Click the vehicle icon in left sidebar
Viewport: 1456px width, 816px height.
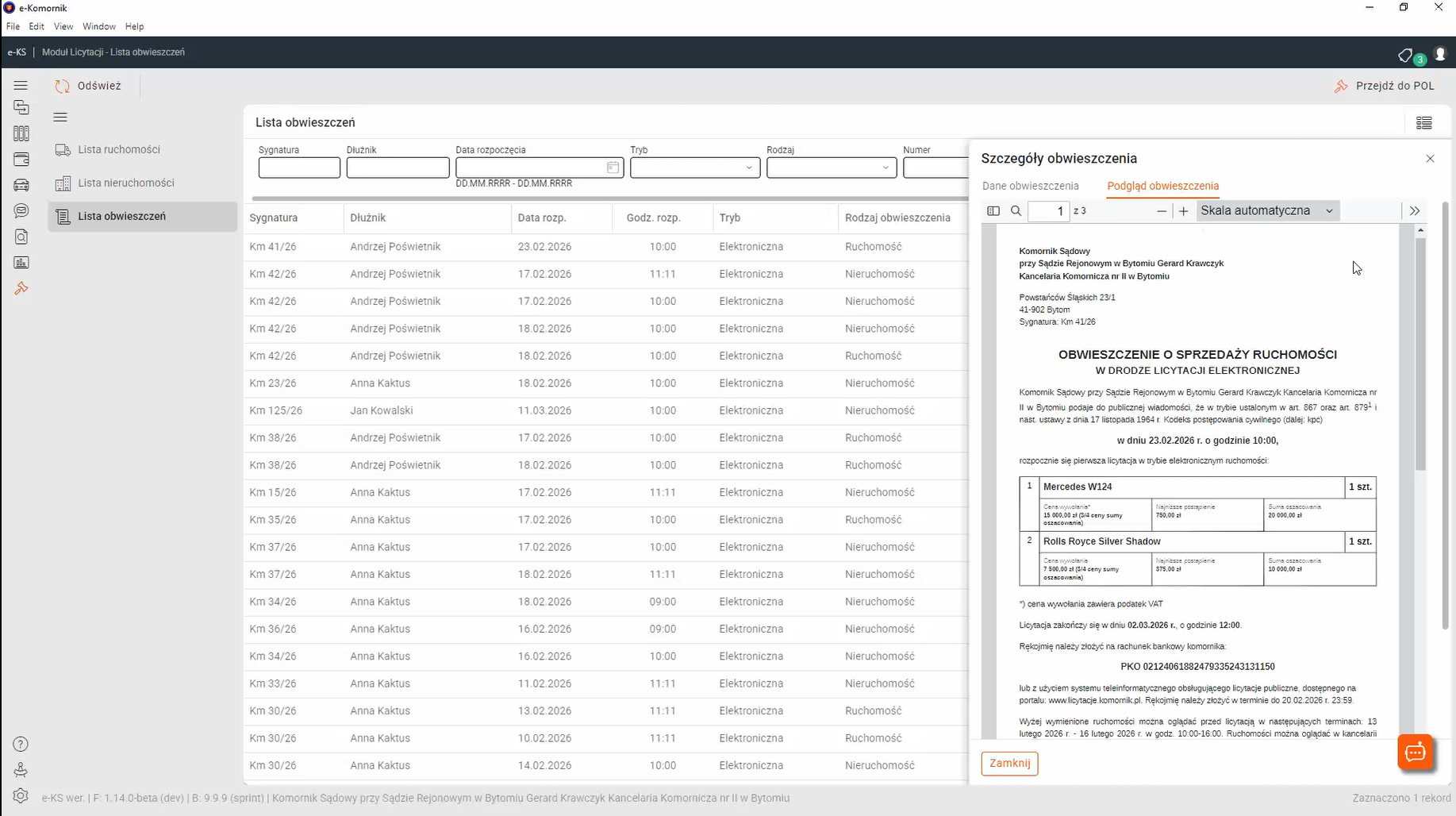point(21,185)
